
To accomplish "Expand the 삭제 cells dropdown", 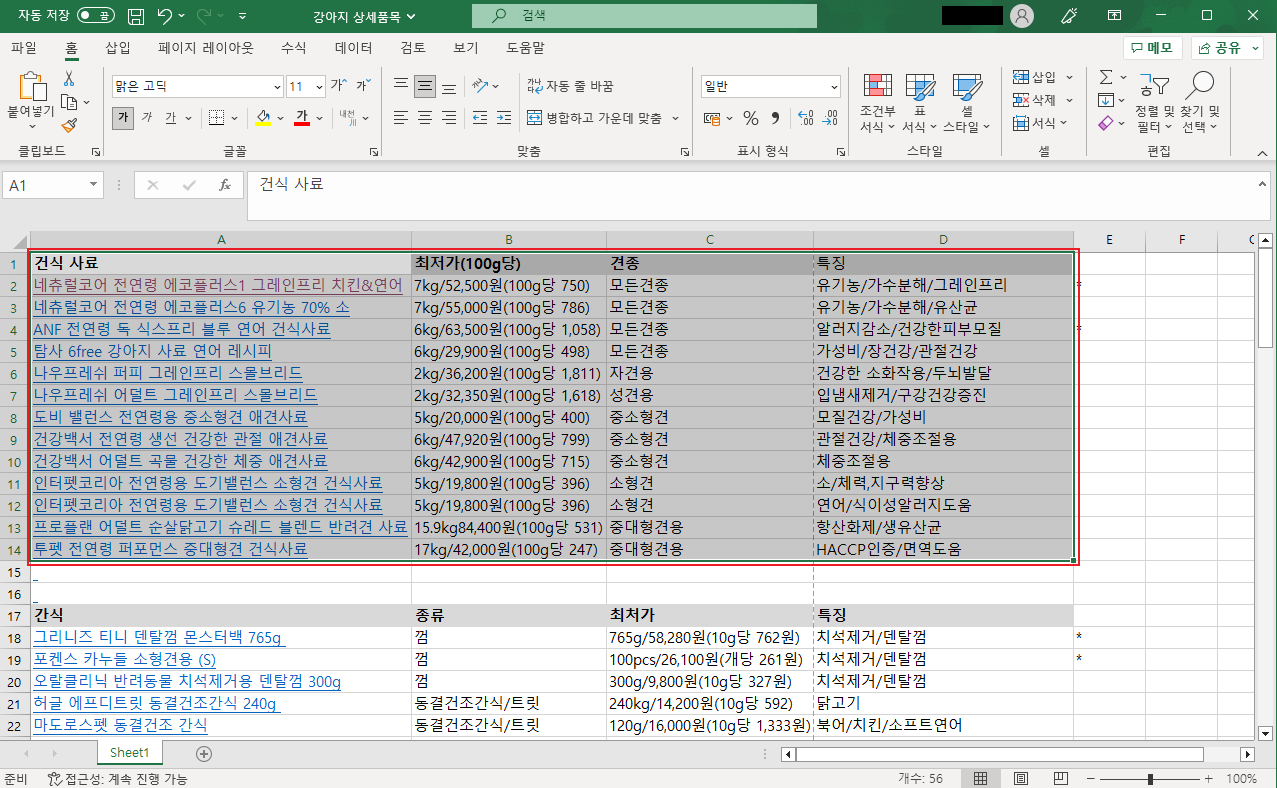I will (1069, 100).
